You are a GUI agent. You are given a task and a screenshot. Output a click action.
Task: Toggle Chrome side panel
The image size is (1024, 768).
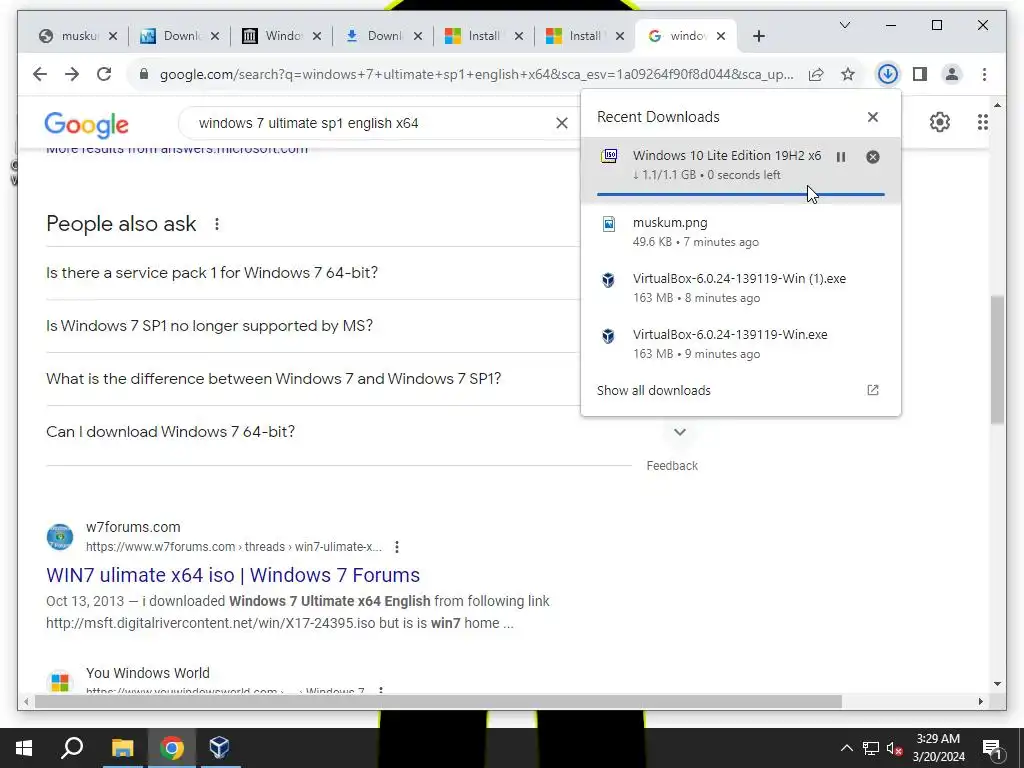(920, 74)
